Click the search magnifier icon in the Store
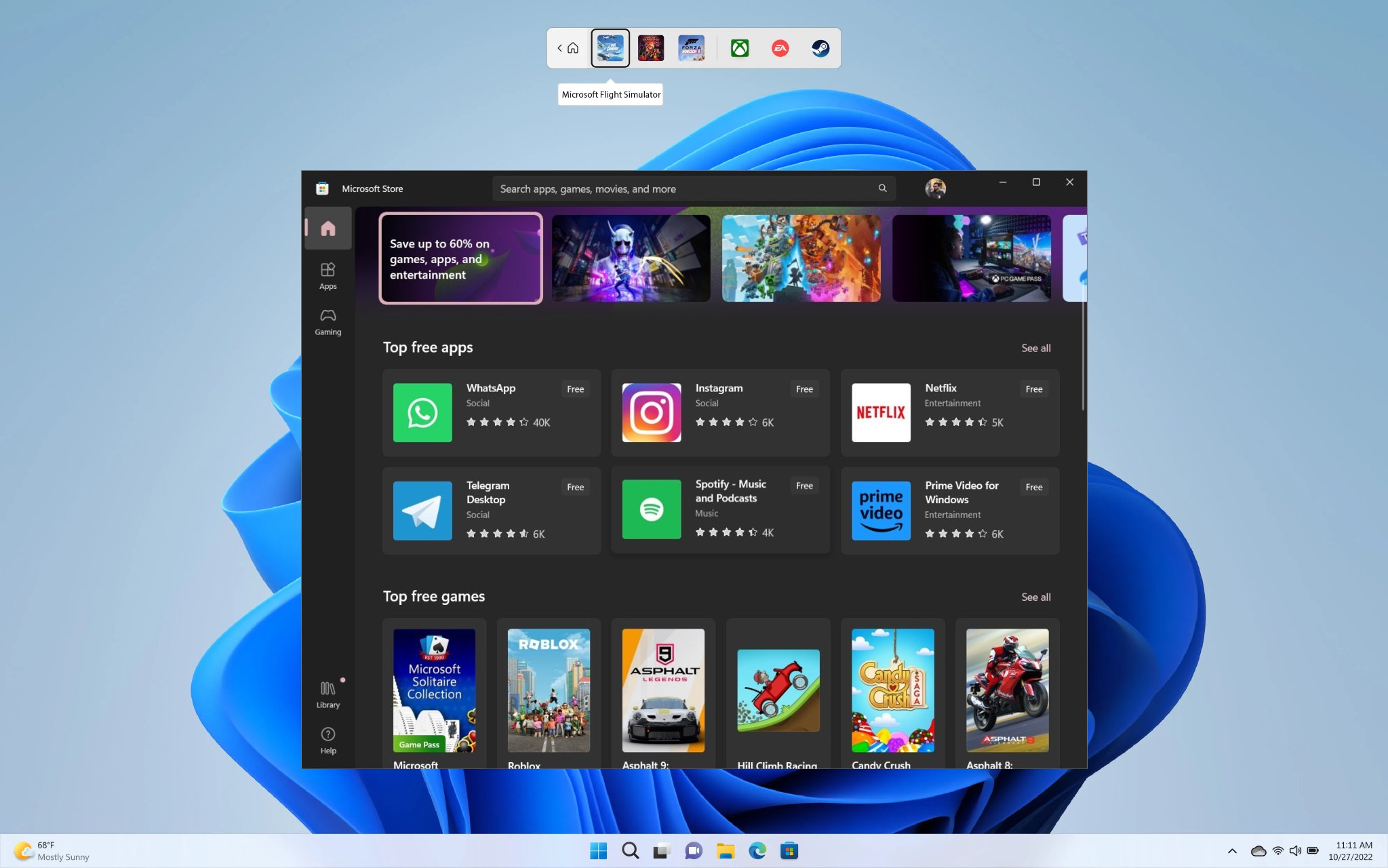The image size is (1388, 868). [x=882, y=189]
